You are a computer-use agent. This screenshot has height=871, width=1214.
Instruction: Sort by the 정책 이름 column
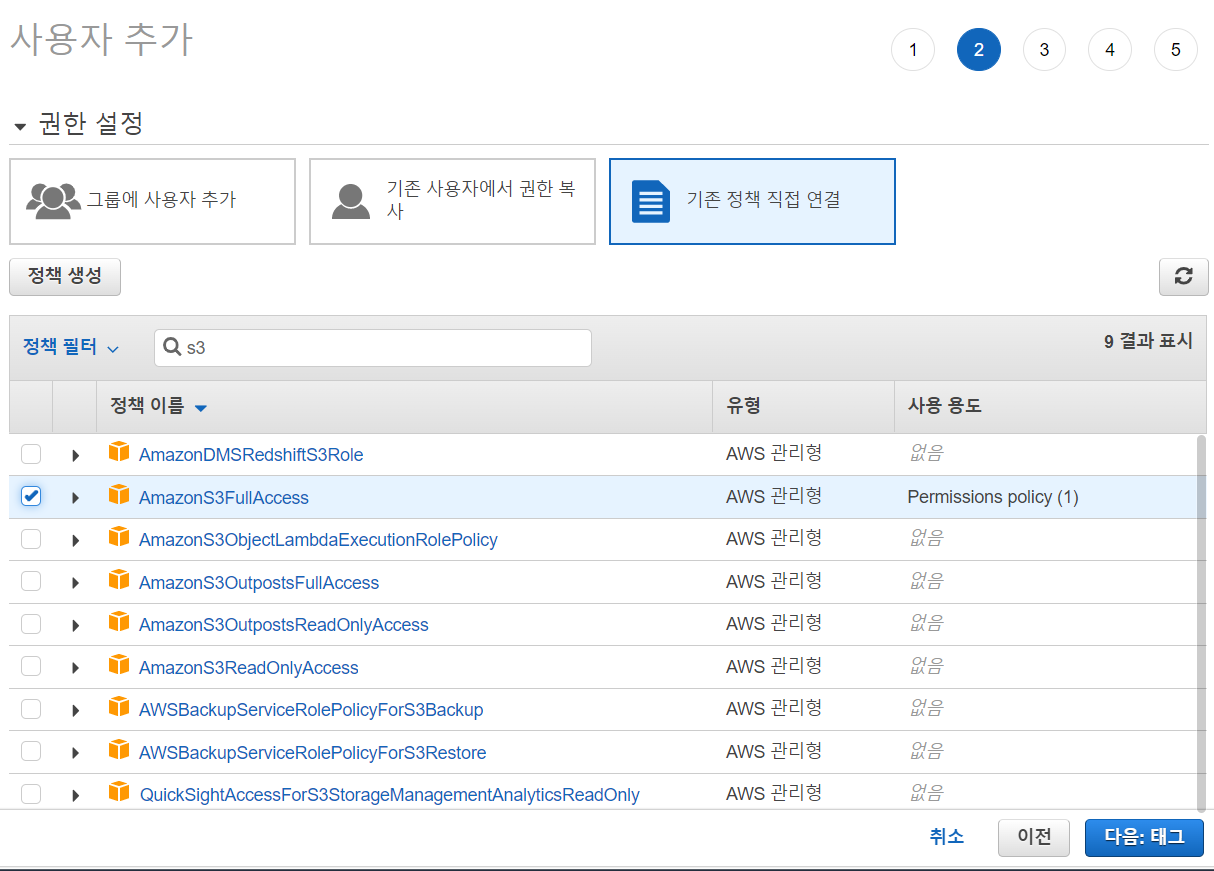point(159,406)
